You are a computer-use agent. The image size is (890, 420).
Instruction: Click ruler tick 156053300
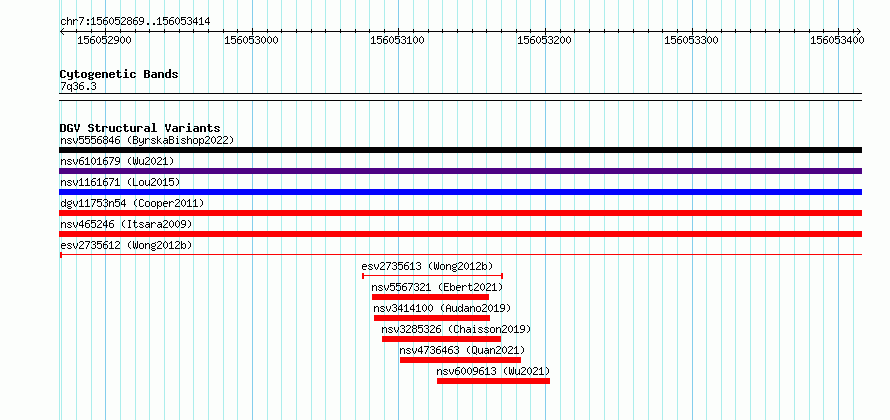(x=691, y=40)
